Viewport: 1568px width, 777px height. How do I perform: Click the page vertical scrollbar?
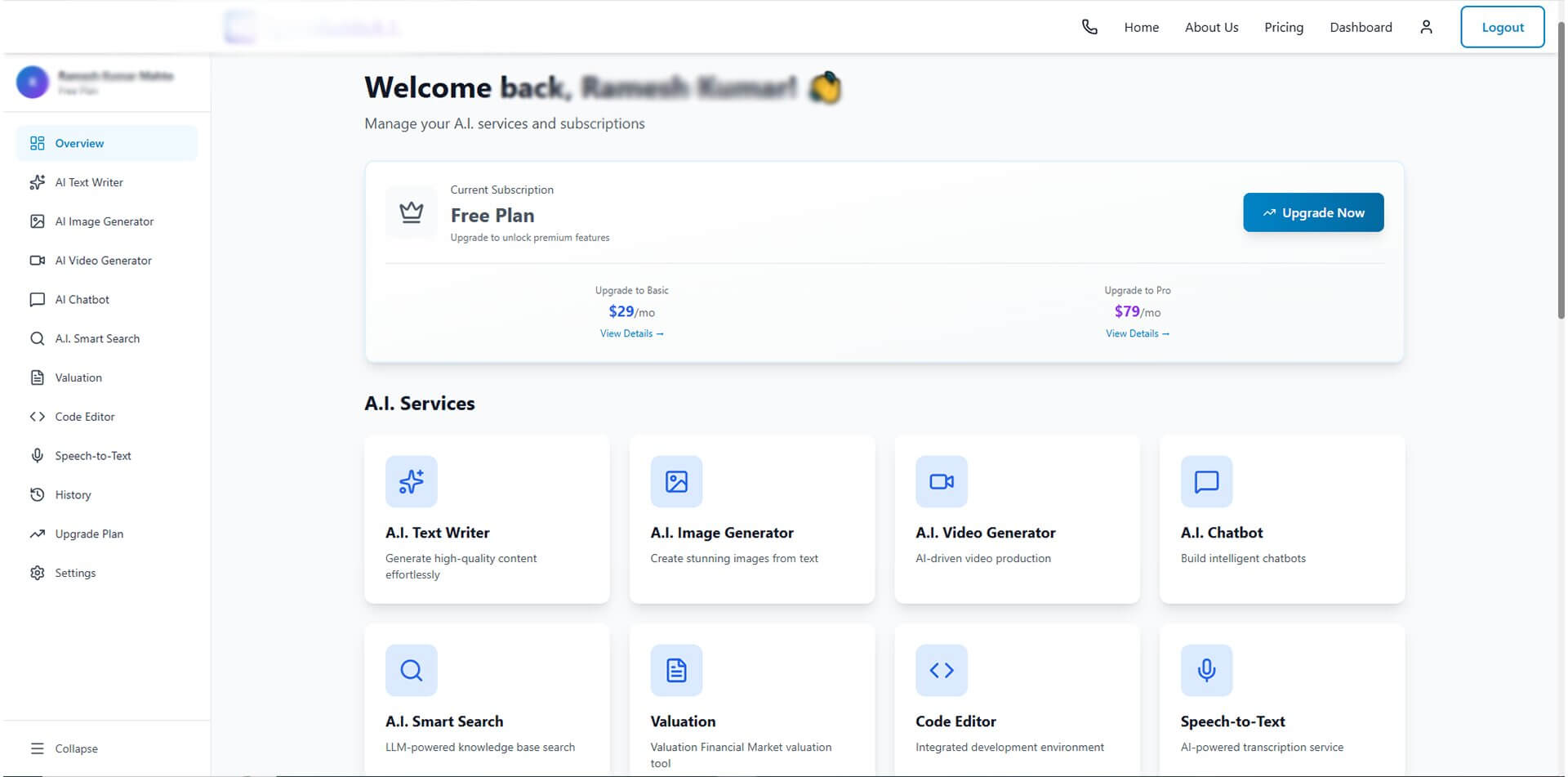(1561, 172)
